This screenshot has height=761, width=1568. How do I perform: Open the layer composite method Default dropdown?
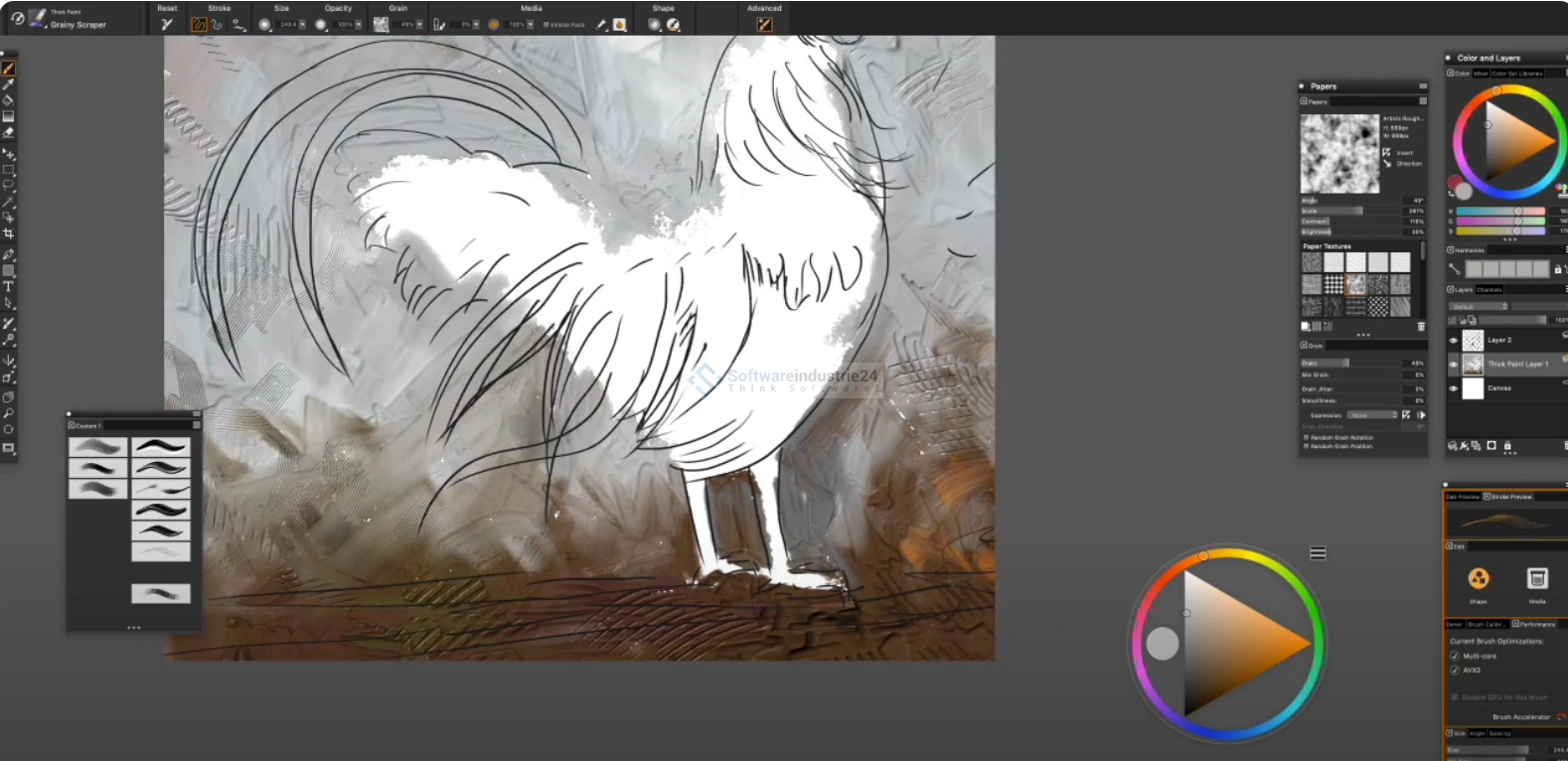click(x=1479, y=306)
